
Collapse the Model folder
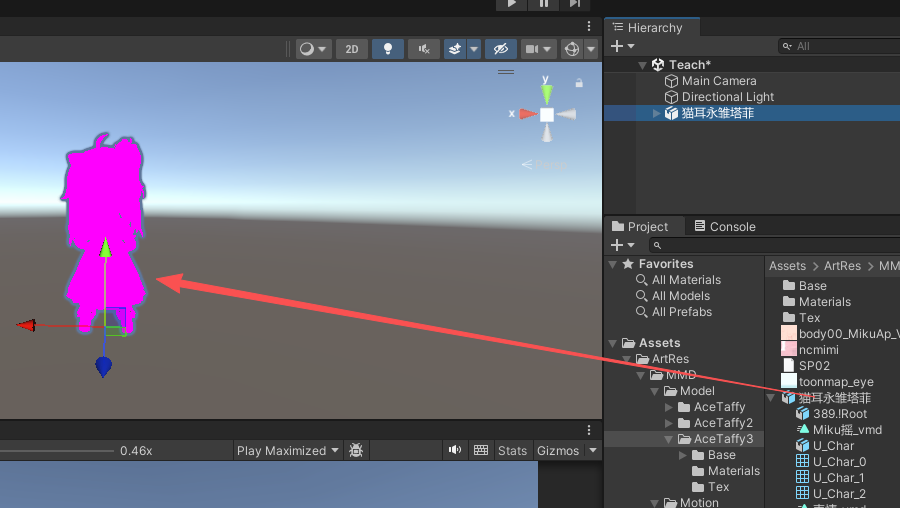(655, 391)
